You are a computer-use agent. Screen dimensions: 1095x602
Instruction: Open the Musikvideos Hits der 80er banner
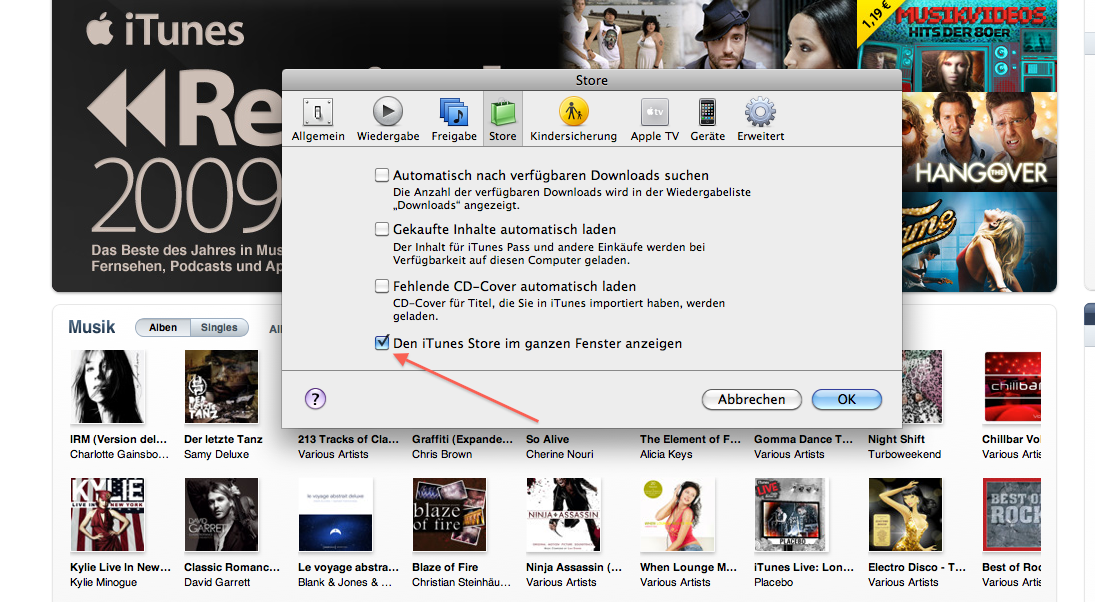957,45
